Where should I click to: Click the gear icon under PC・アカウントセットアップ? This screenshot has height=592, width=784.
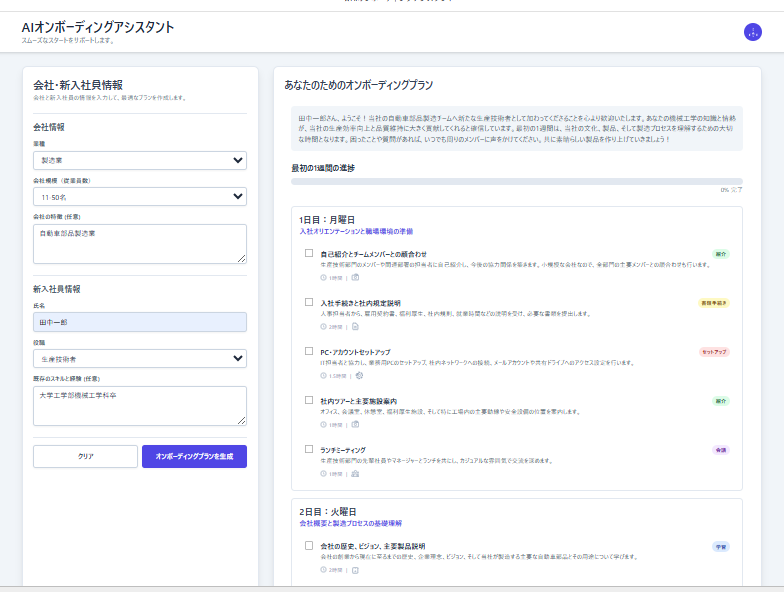359,376
